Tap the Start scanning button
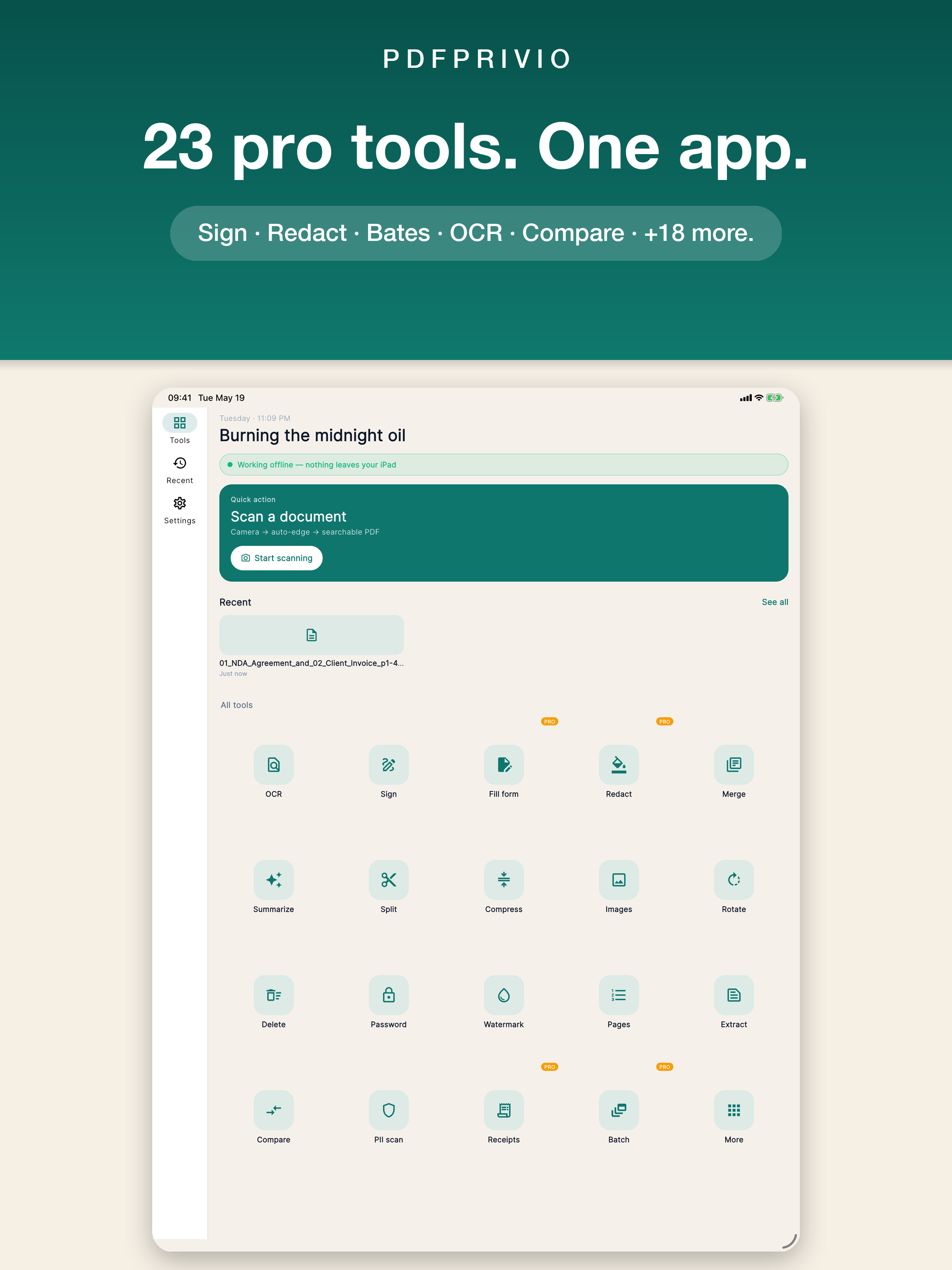 click(277, 558)
